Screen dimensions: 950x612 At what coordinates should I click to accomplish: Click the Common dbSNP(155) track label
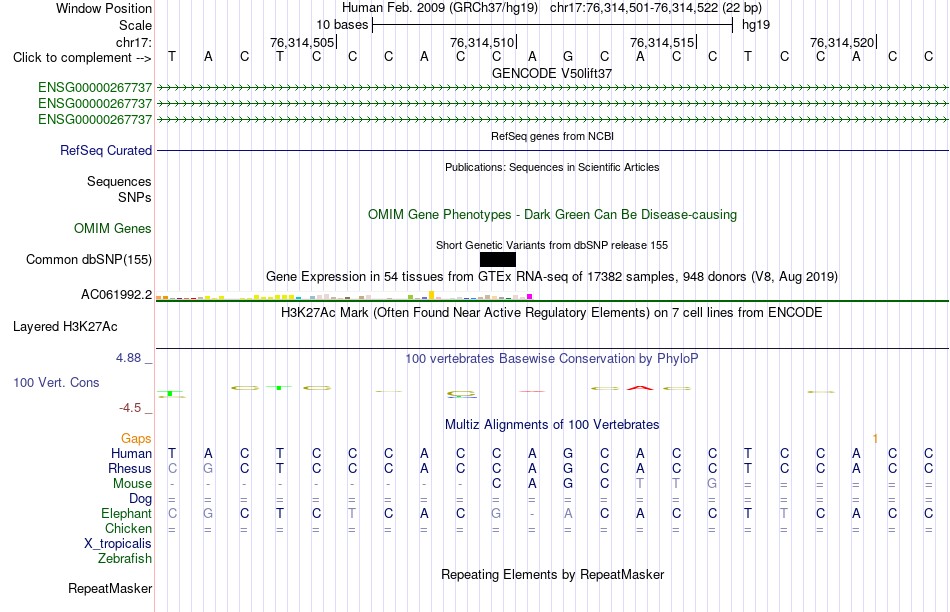tap(89, 259)
